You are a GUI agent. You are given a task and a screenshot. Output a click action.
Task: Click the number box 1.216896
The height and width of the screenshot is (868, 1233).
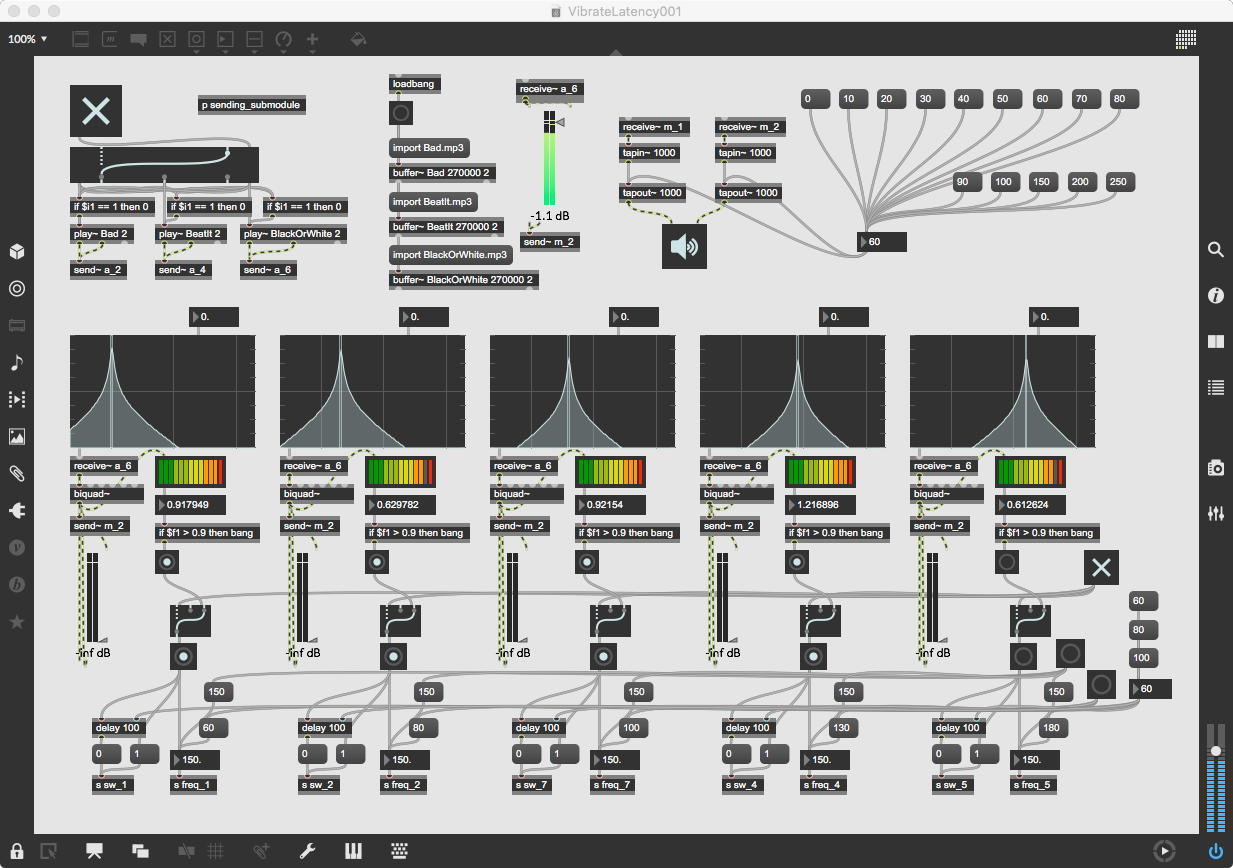click(820, 505)
